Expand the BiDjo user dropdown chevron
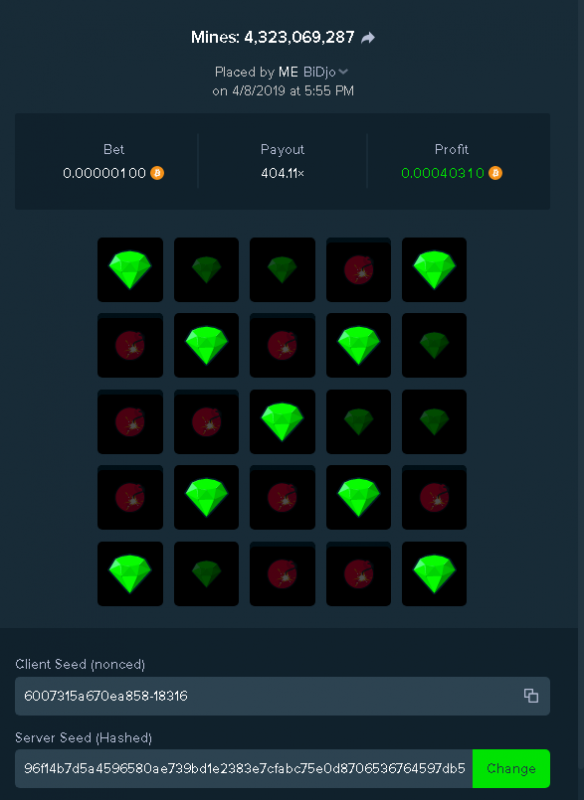 (343, 72)
